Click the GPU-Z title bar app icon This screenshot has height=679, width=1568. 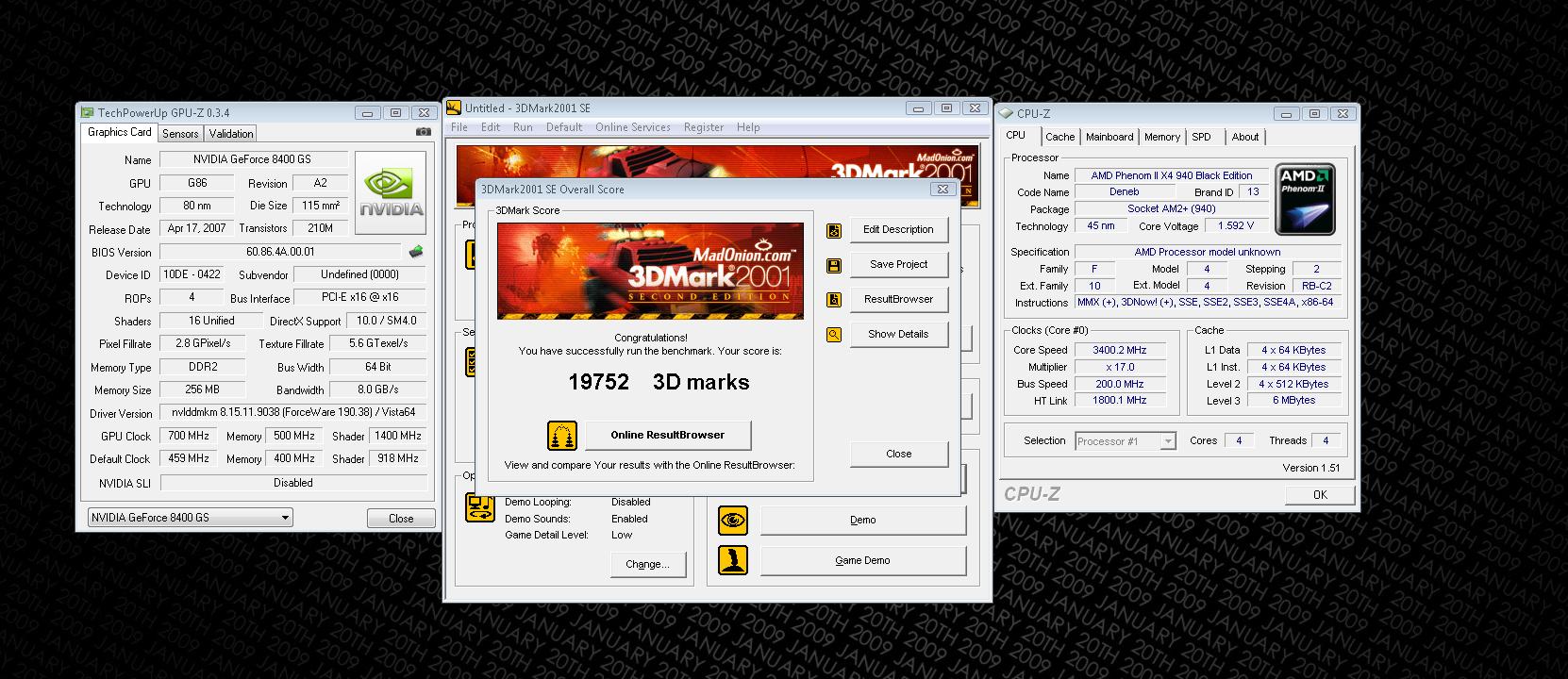click(x=88, y=112)
